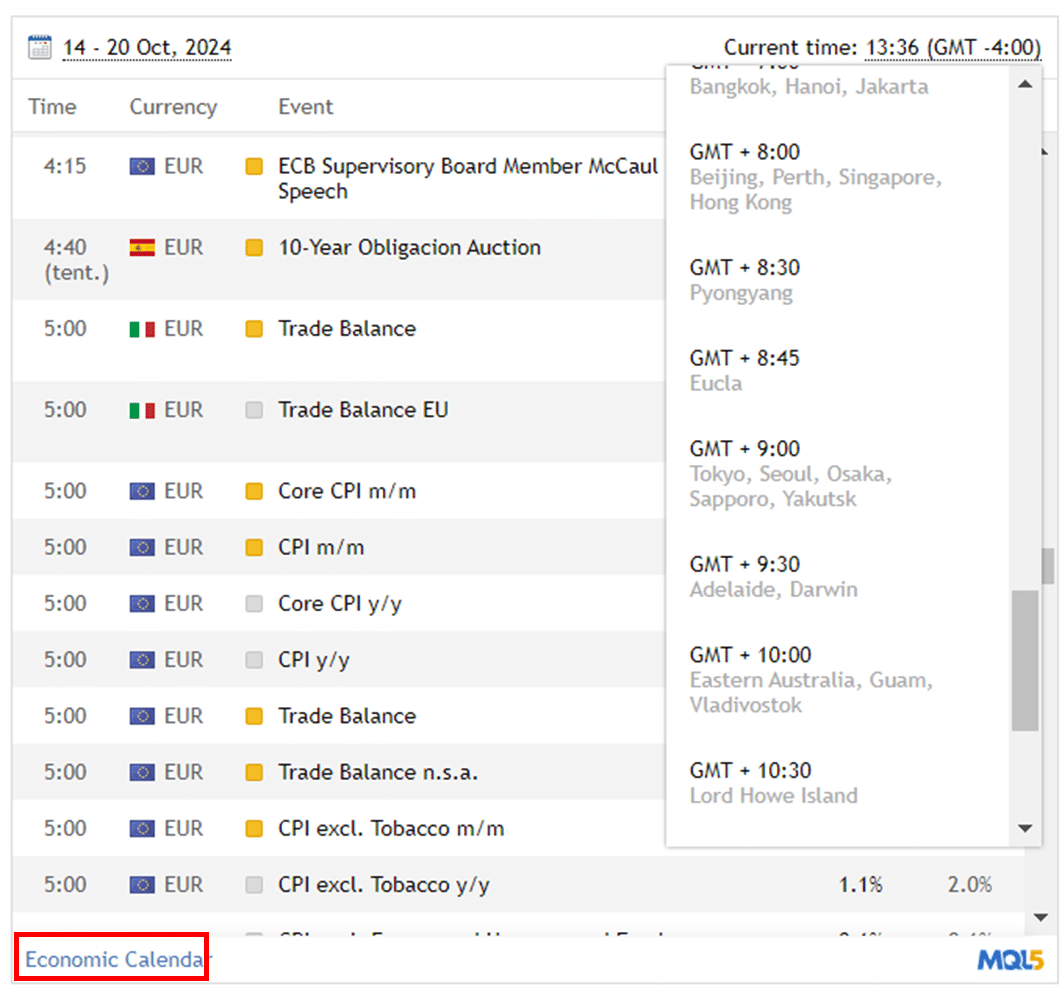Open the current time zone selector 13:36 (GMT -4:00)

pyautogui.click(x=952, y=47)
